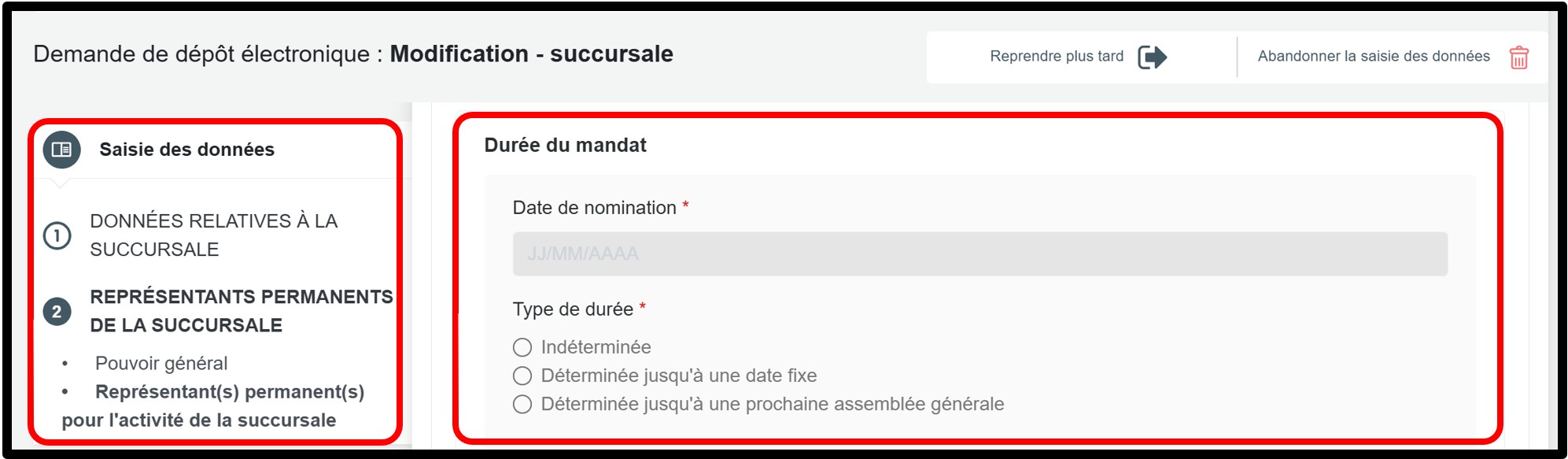Focus the Date de nomination JJ/MM/AAAA field
The width and height of the screenshot is (1568, 459).
tap(980, 254)
